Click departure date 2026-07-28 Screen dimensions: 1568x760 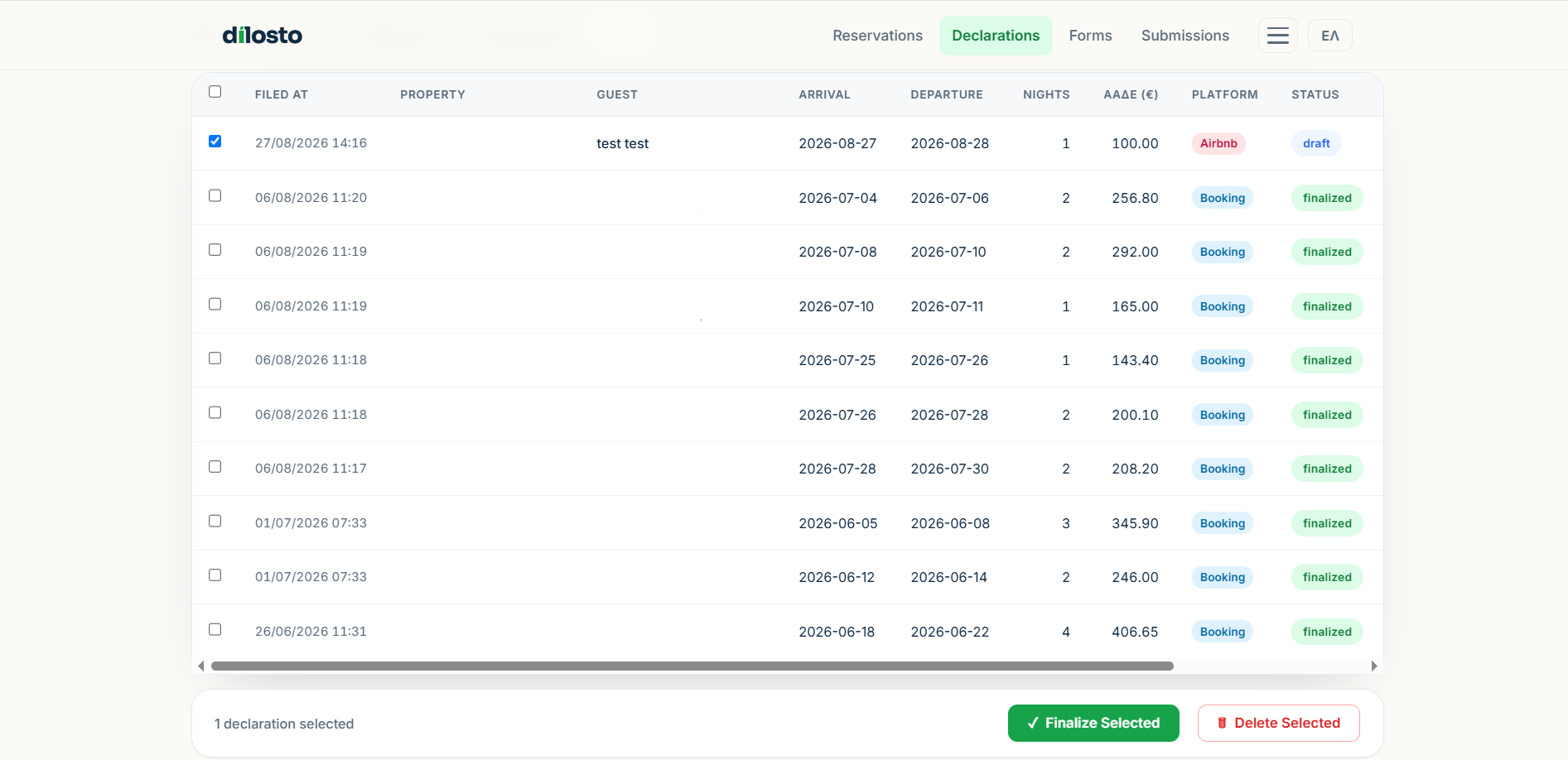pyautogui.click(x=949, y=415)
